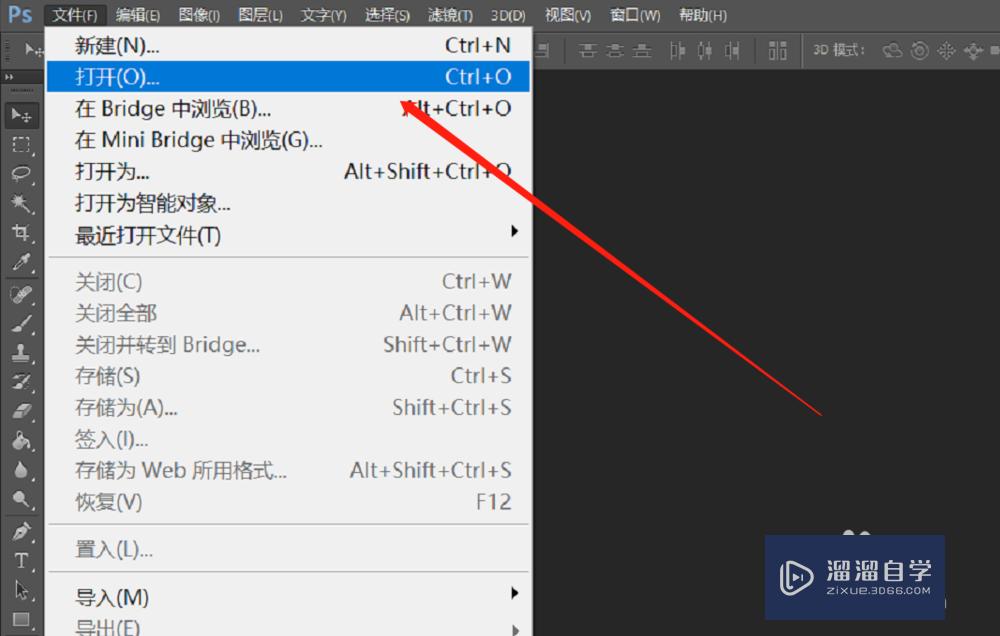Click the distribute vertical centers icon
The image size is (1000, 636).
615,50
